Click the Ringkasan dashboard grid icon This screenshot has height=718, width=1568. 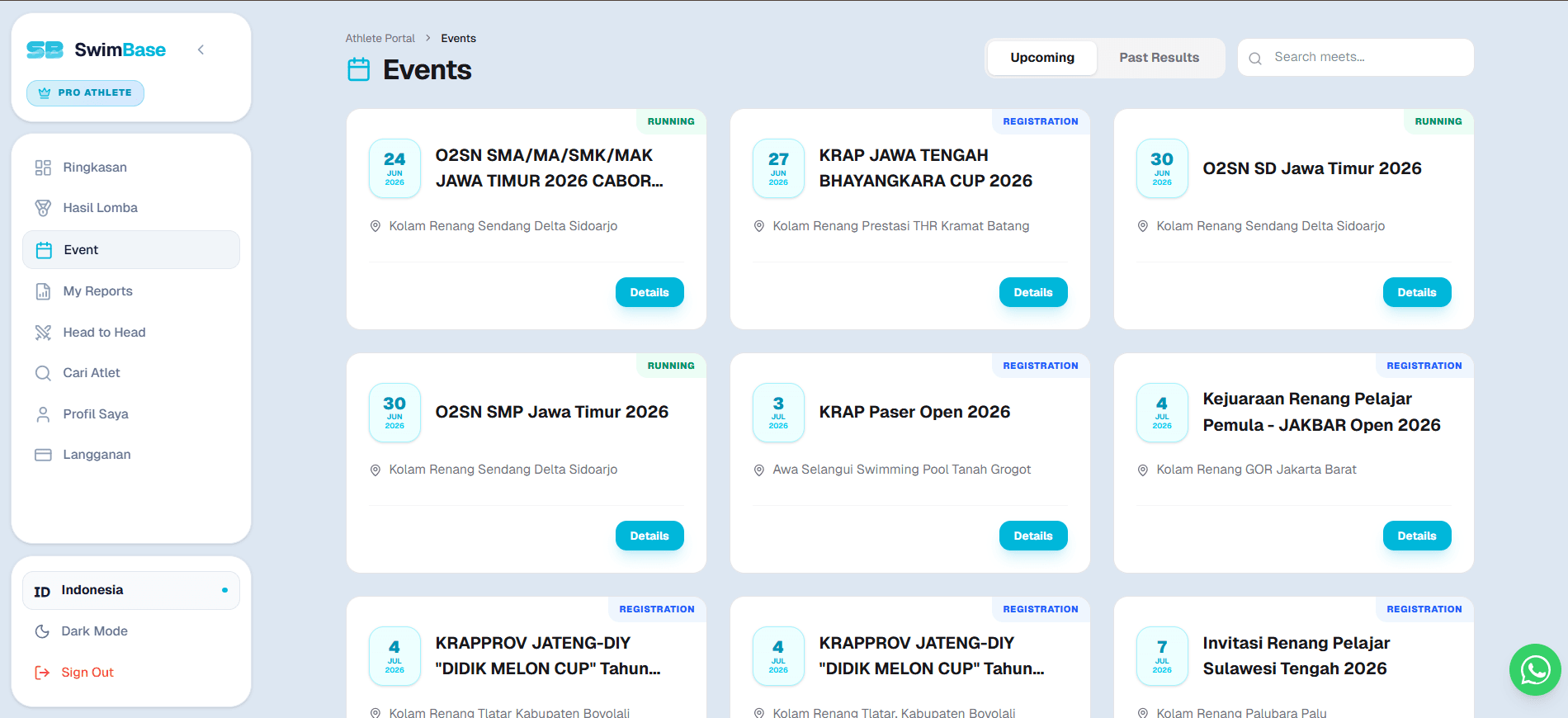pos(43,168)
